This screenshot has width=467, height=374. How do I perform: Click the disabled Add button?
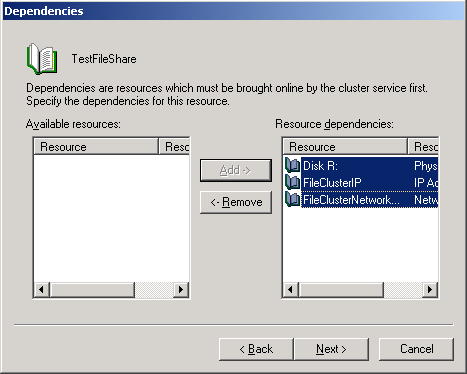coord(236,170)
